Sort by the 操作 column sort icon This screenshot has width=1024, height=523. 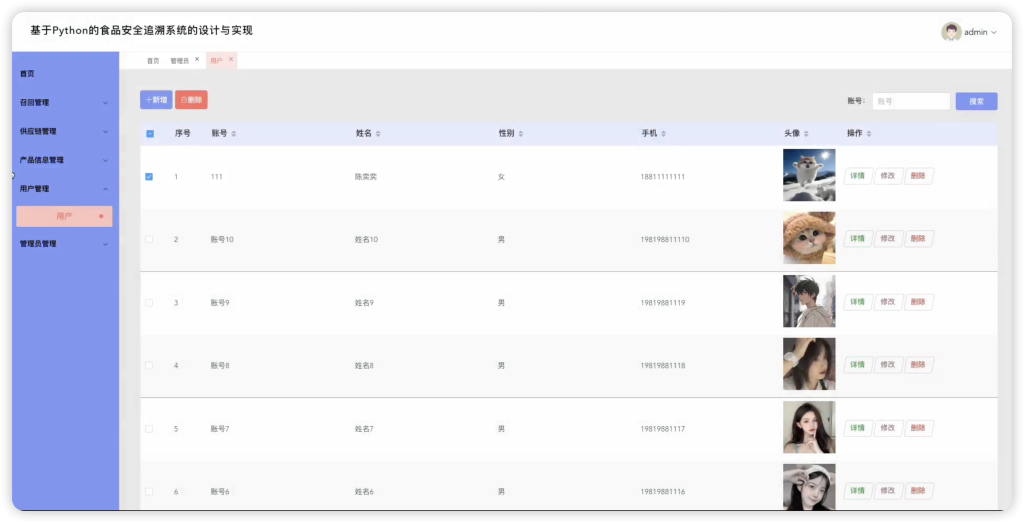(x=869, y=134)
